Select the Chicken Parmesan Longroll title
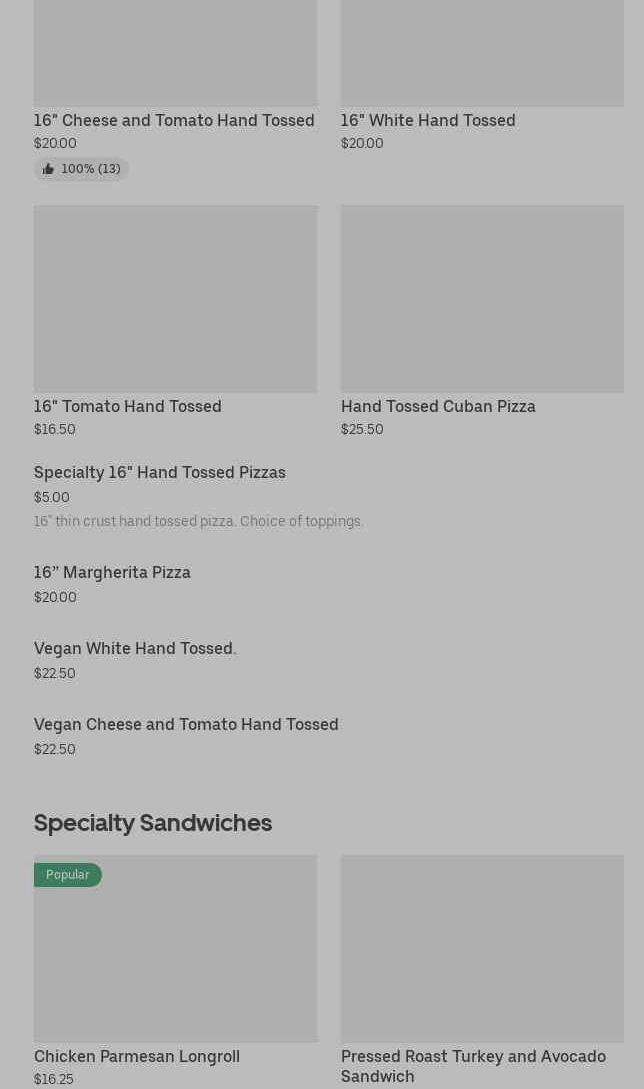The width and height of the screenshot is (644, 1089). pos(137,1056)
